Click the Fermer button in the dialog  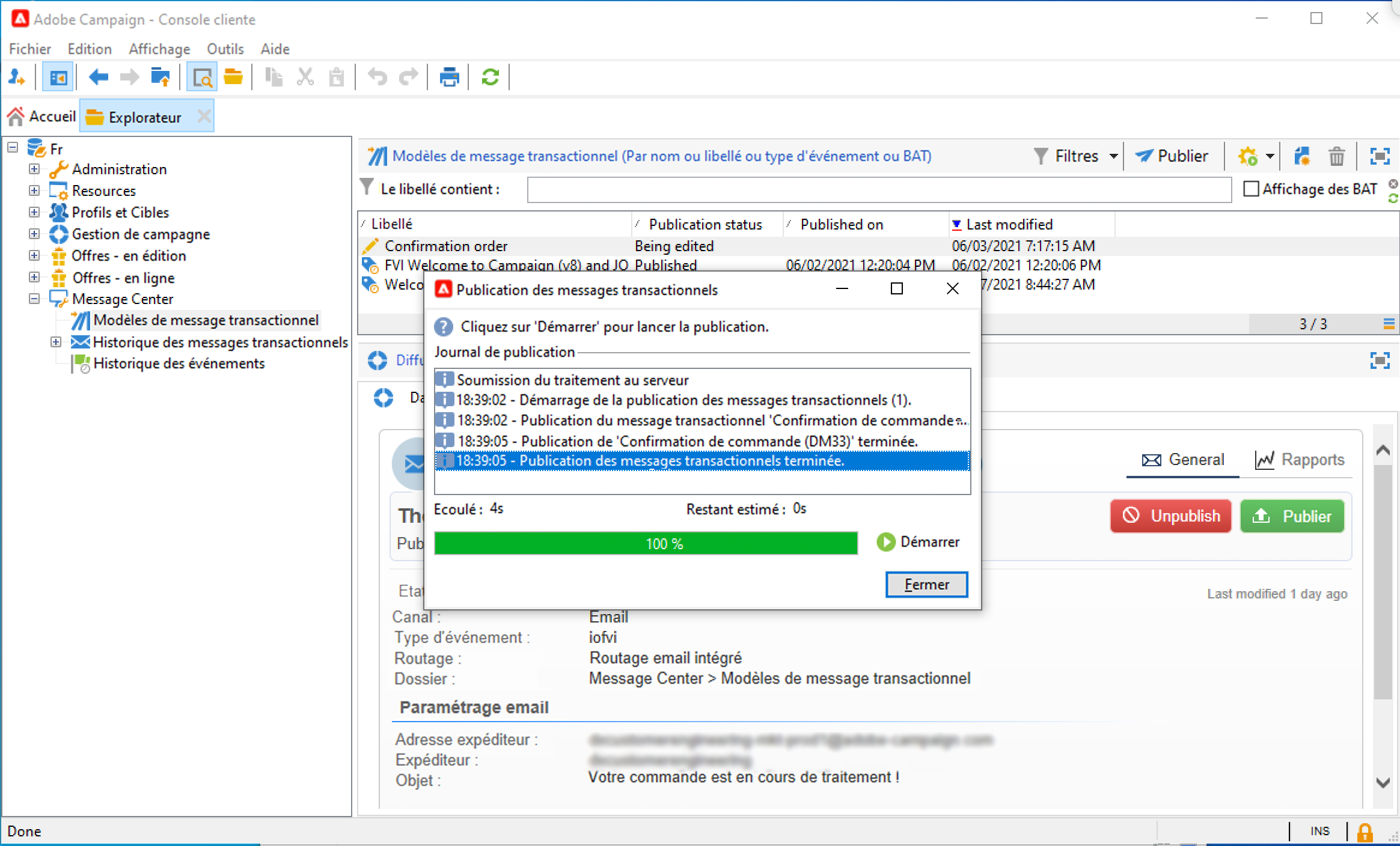coord(926,585)
